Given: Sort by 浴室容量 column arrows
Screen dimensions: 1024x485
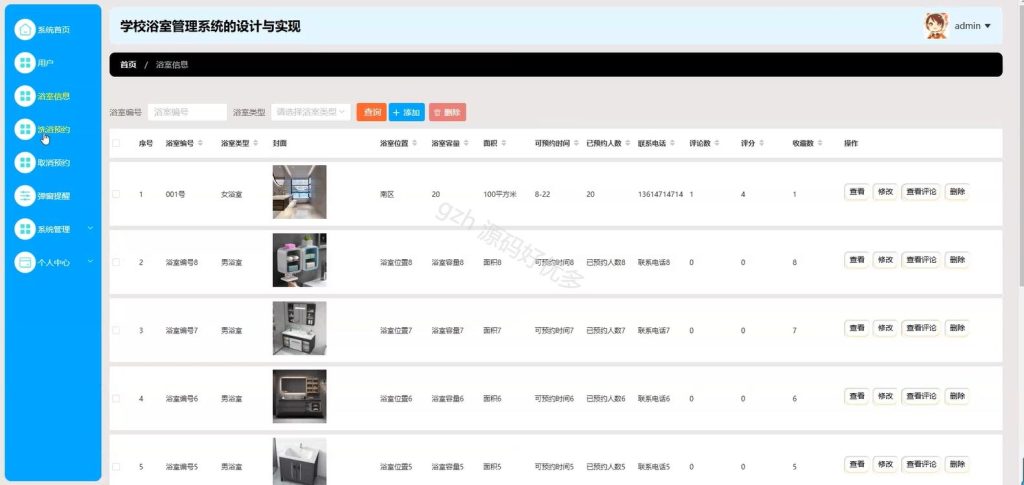Looking at the screenshot, I should (x=466, y=143).
